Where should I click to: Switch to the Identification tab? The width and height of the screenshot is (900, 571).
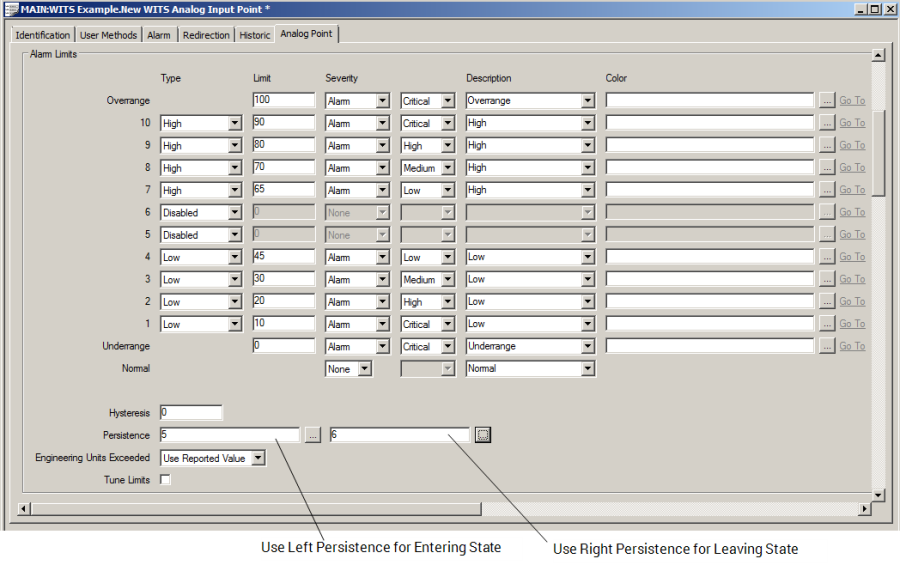(x=43, y=35)
